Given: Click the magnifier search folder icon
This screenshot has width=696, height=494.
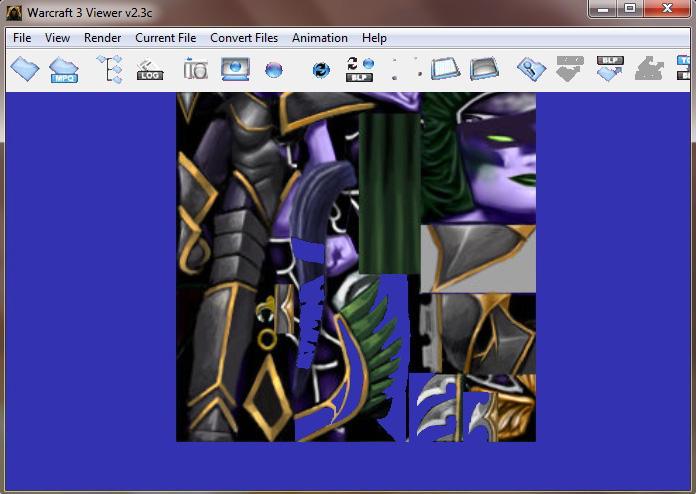Looking at the screenshot, I should [531, 69].
